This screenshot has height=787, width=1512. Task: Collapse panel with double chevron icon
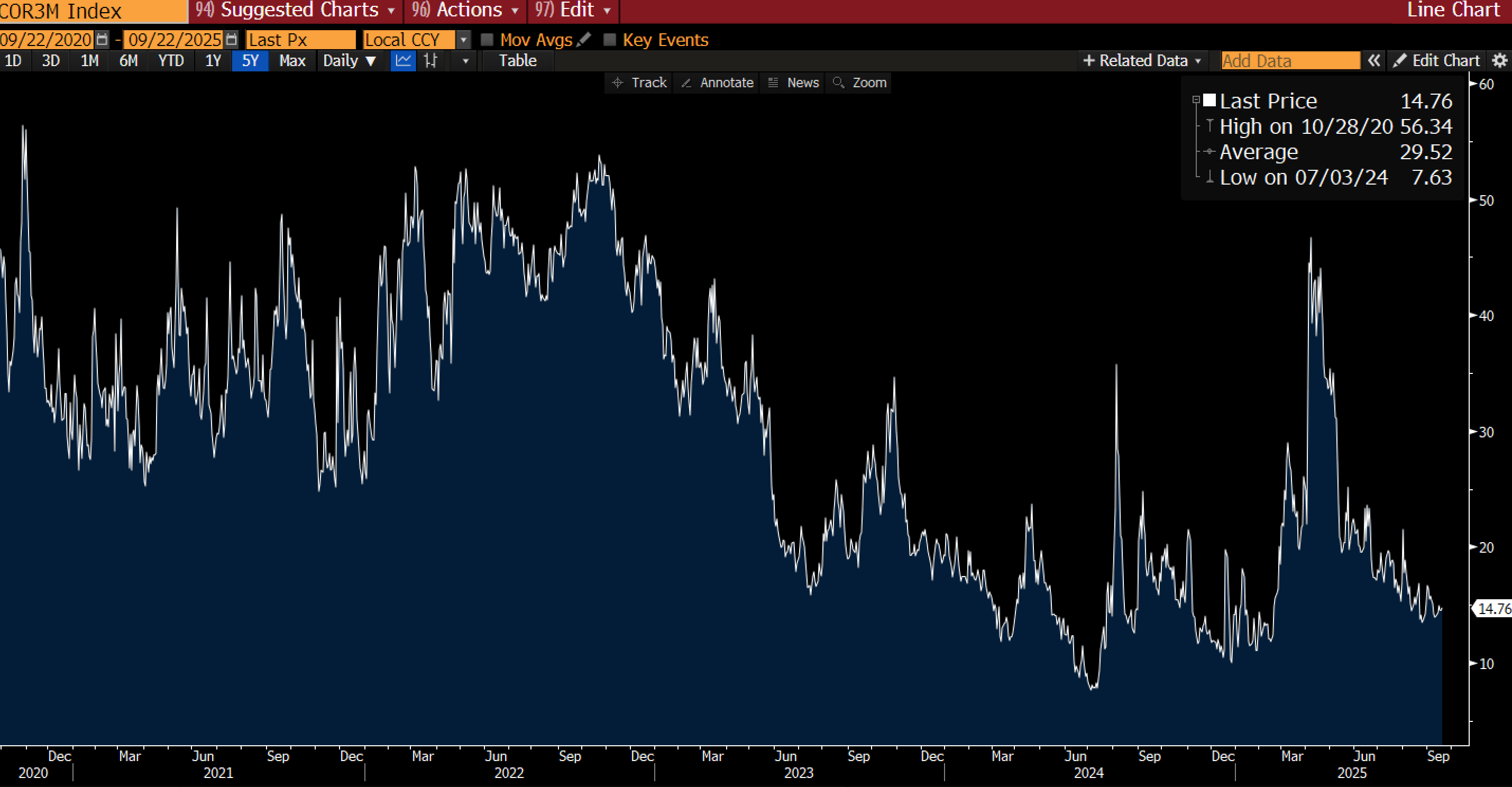click(x=1374, y=60)
